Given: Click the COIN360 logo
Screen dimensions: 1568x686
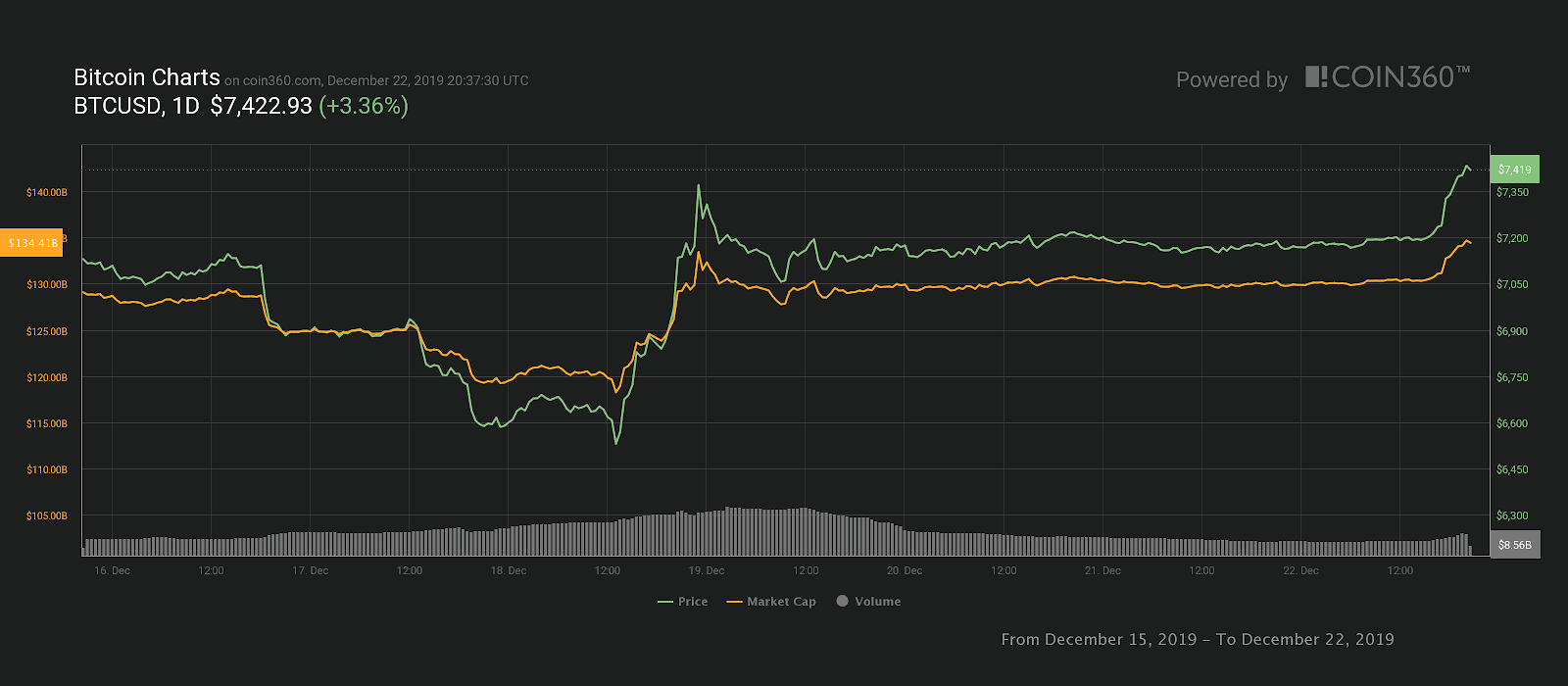Looking at the screenshot, I should (1387, 77).
